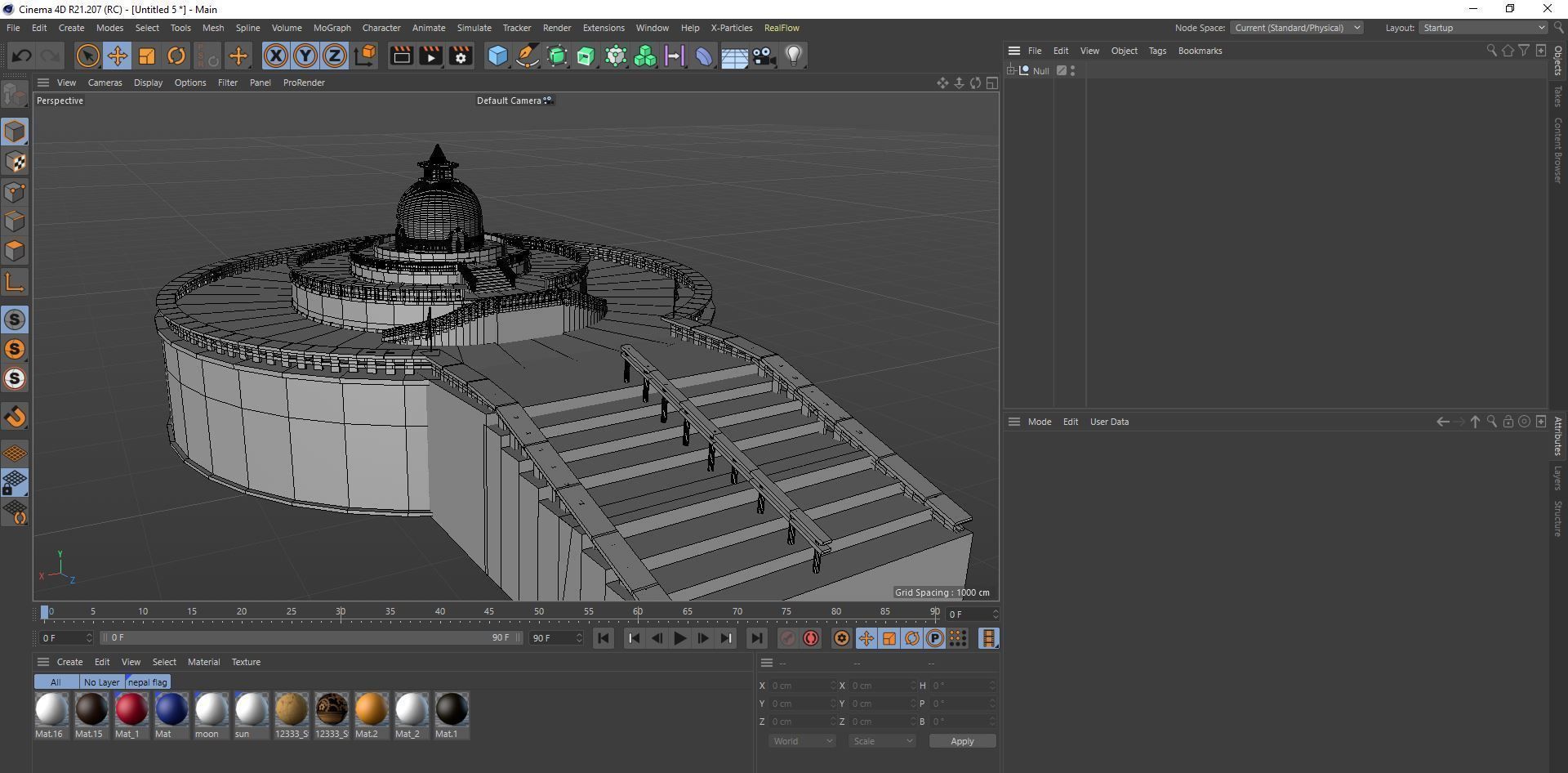Screen dimensions: 1568x773
Task: Go to start of animation
Action: pyautogui.click(x=603, y=638)
